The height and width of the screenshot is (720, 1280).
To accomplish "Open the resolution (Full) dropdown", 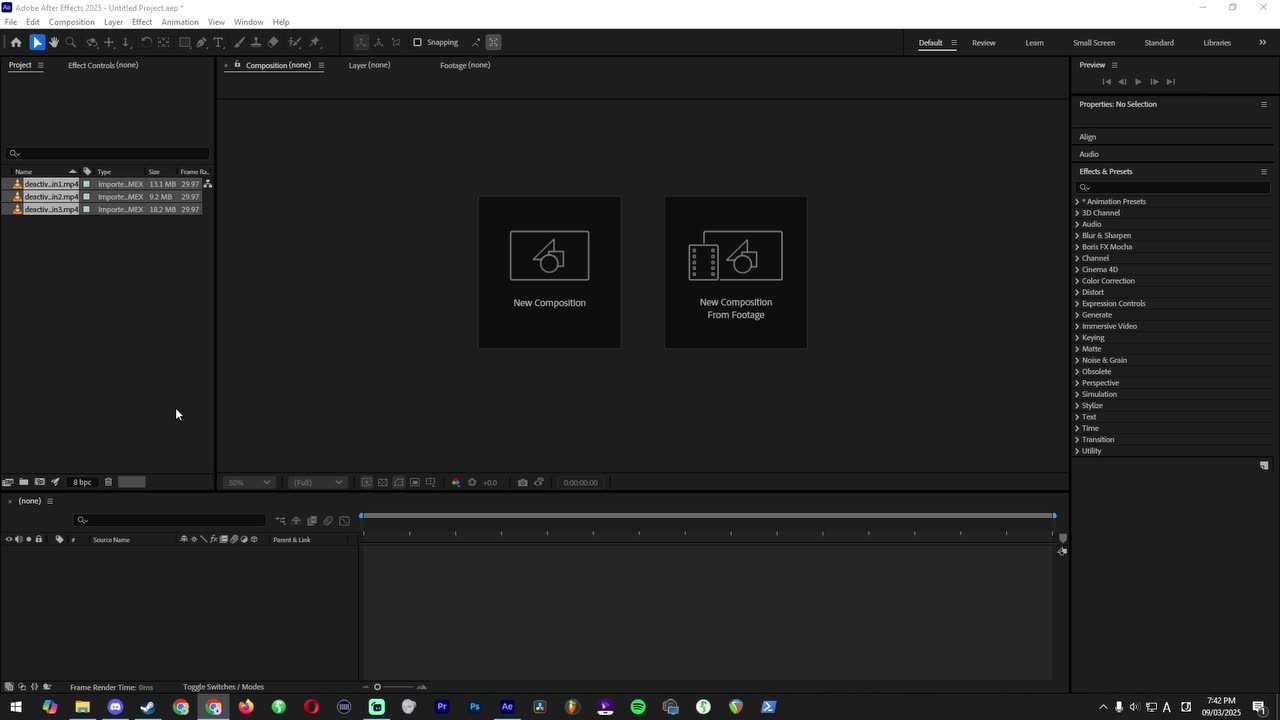I will pos(317,482).
